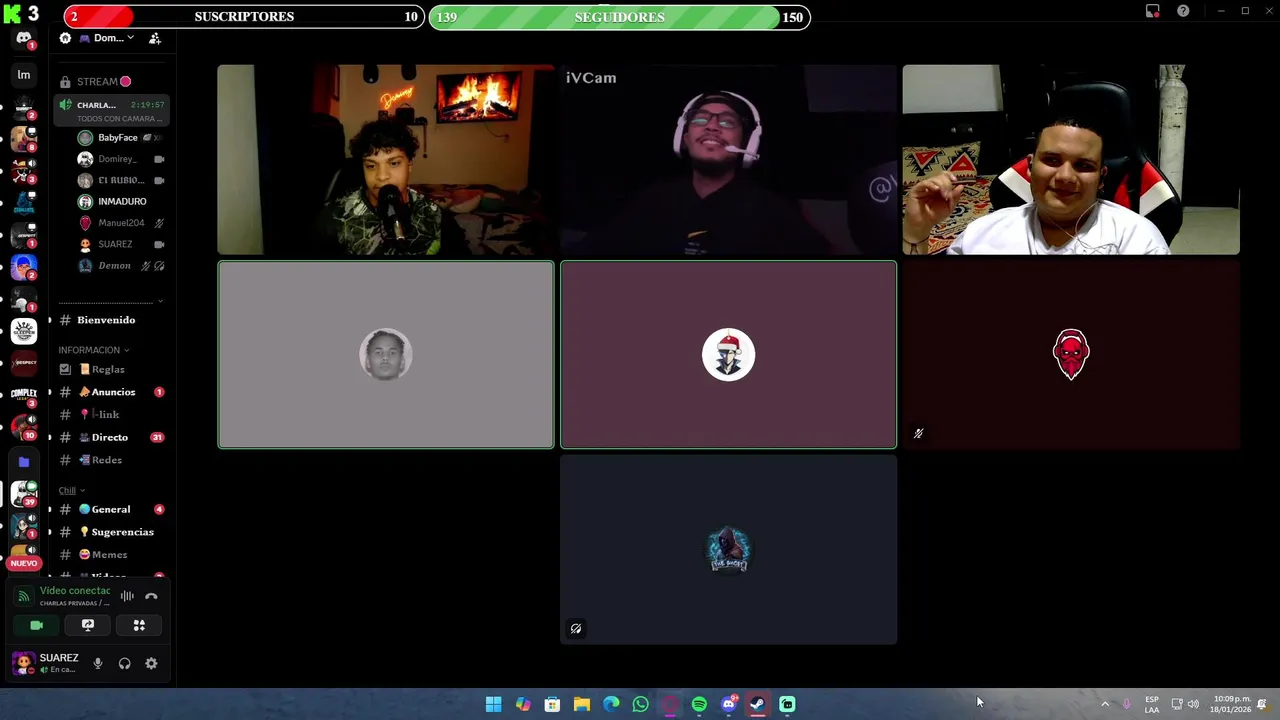This screenshot has width=1280, height=720.
Task: Open Discord direct messages home icon
Action: 24,39
